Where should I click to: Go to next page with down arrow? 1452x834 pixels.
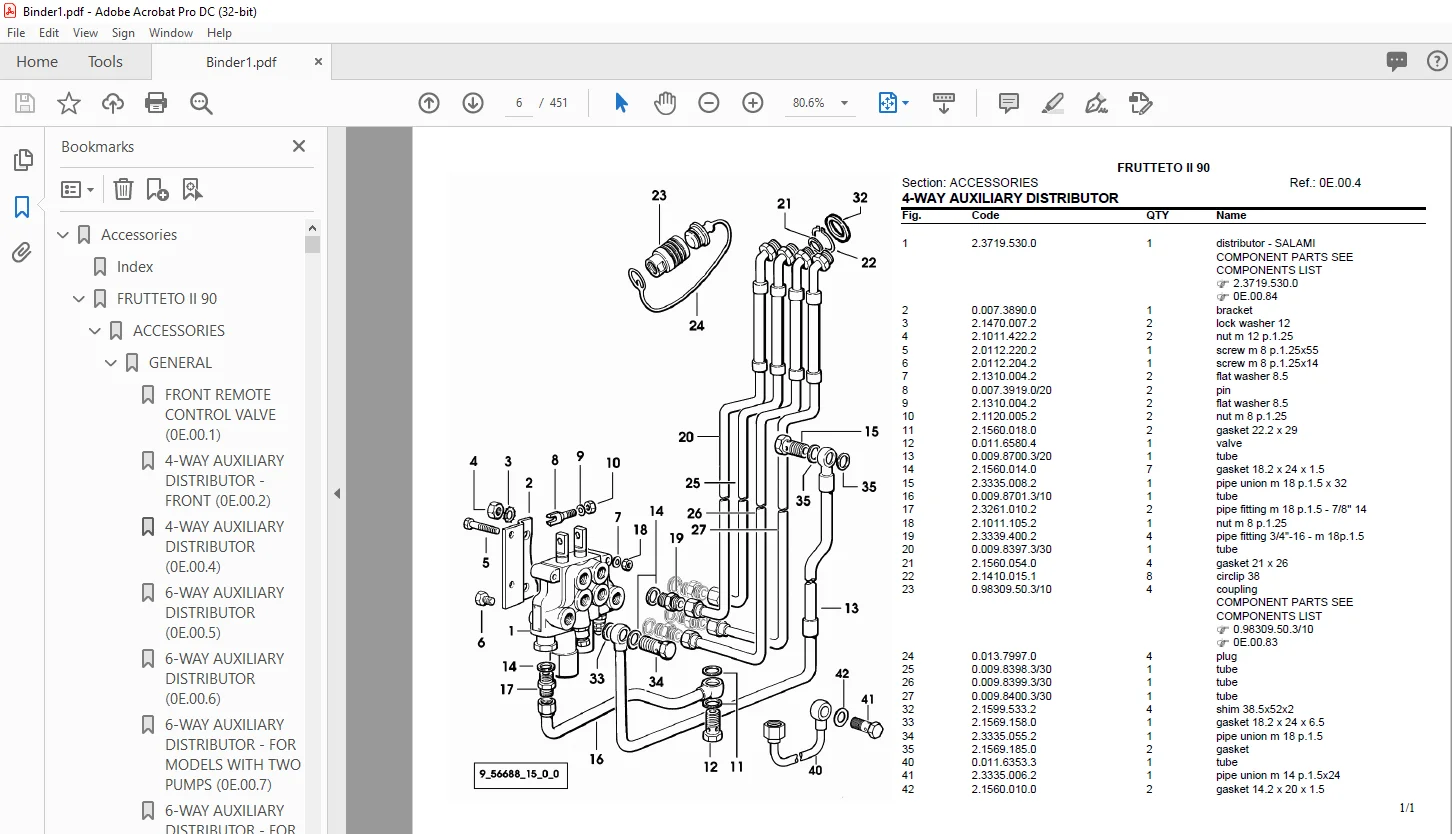473,103
